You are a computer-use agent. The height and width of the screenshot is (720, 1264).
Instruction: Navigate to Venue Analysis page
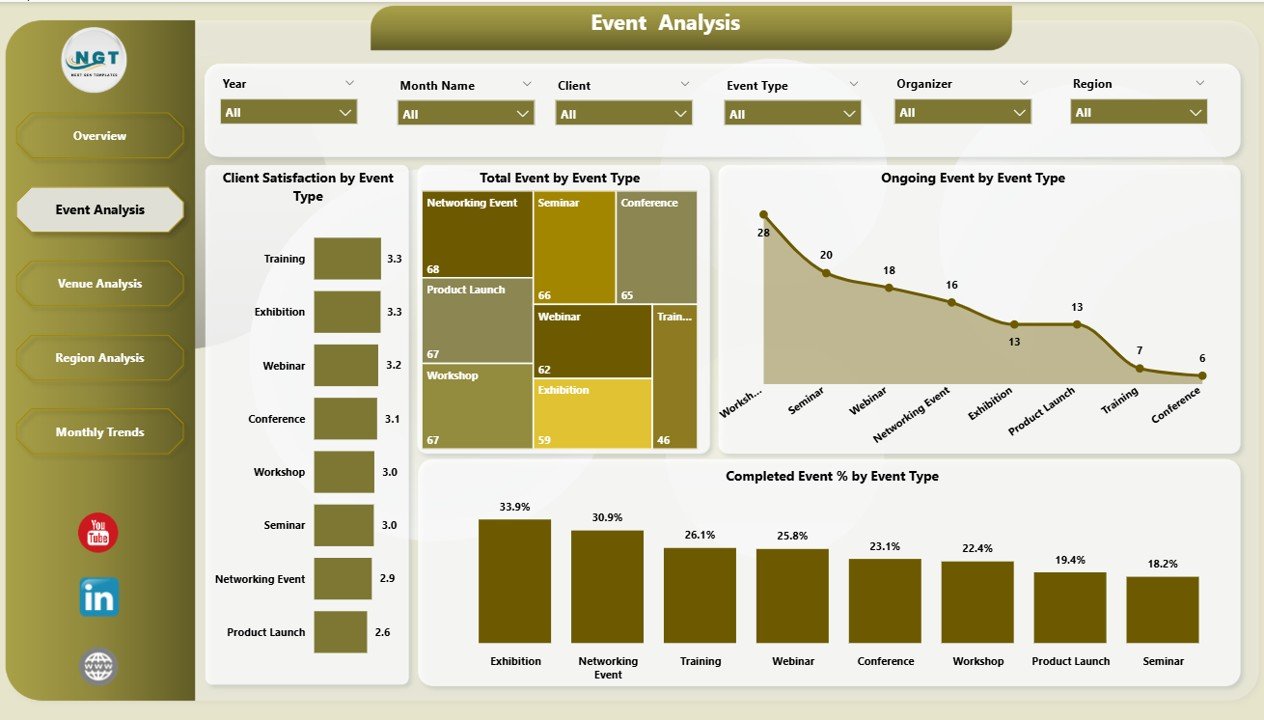tap(99, 283)
